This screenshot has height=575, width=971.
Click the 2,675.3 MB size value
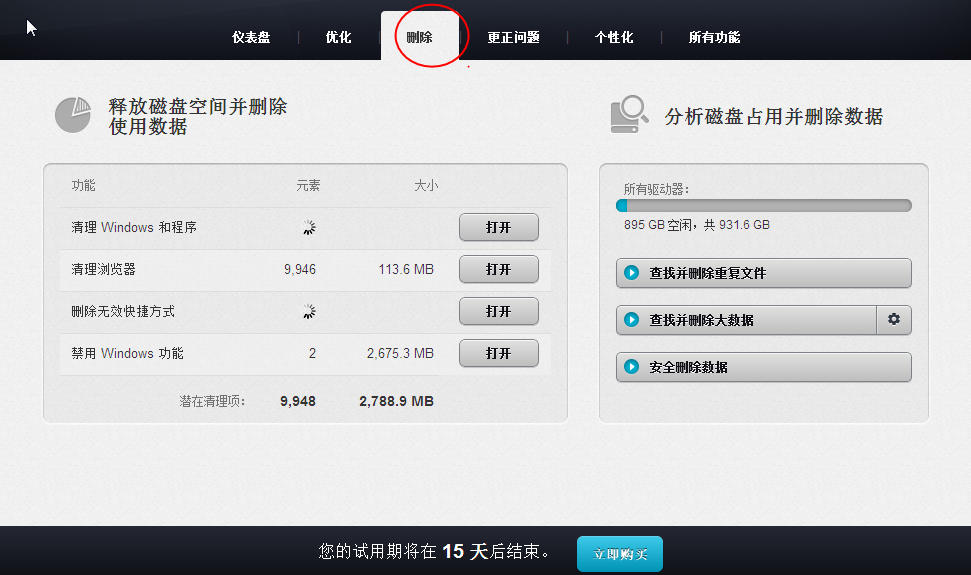pos(400,353)
